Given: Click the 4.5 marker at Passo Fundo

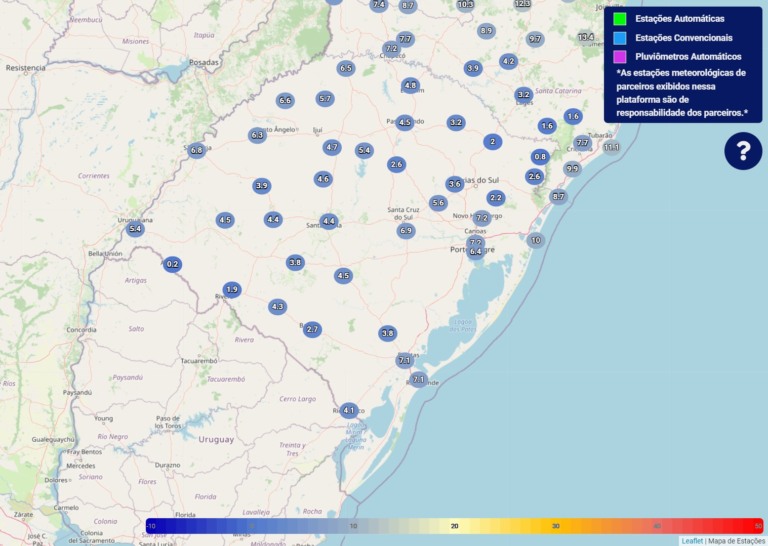Looking at the screenshot, I should coord(405,122).
